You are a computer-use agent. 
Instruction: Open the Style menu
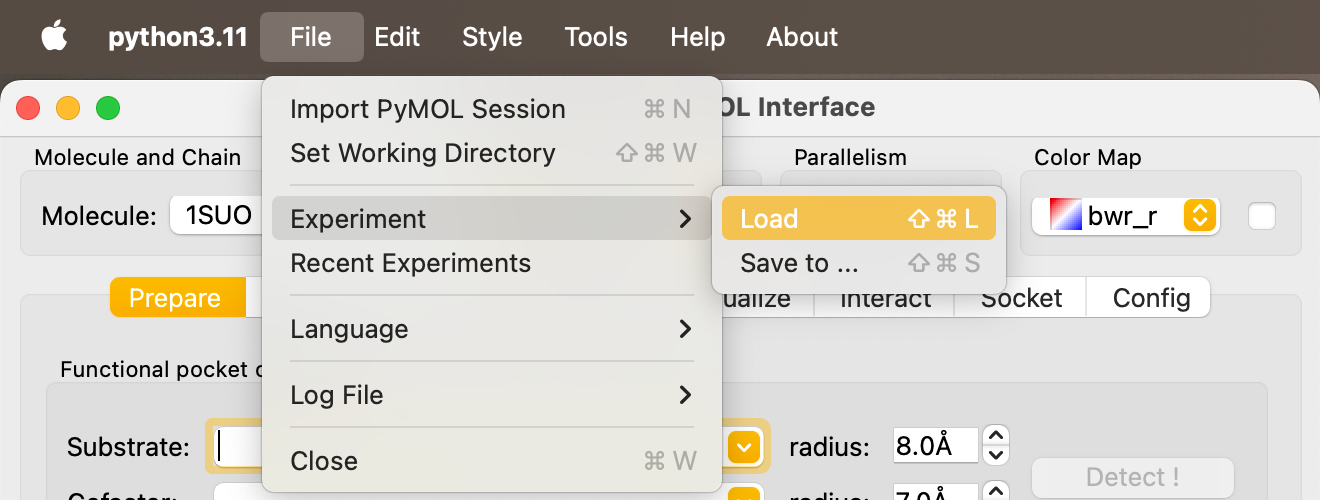point(492,37)
